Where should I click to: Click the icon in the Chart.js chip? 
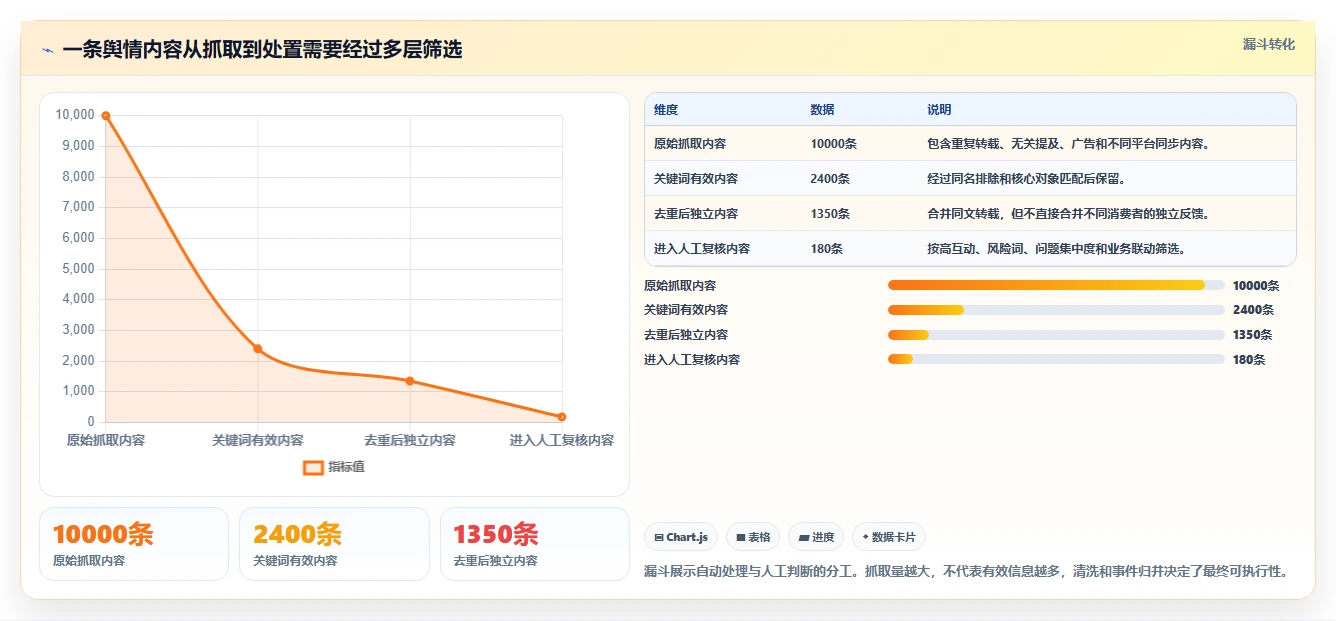(659, 538)
